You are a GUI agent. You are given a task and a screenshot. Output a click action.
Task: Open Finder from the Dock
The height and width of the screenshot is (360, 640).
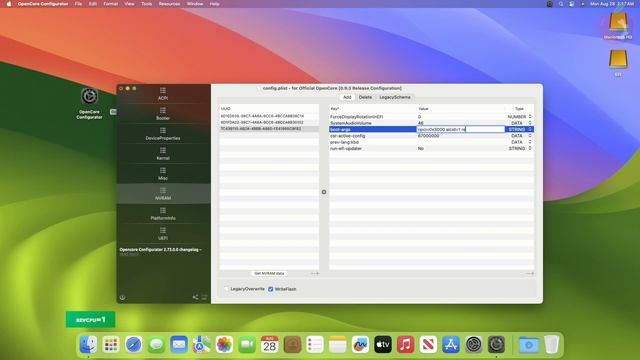pos(88,345)
